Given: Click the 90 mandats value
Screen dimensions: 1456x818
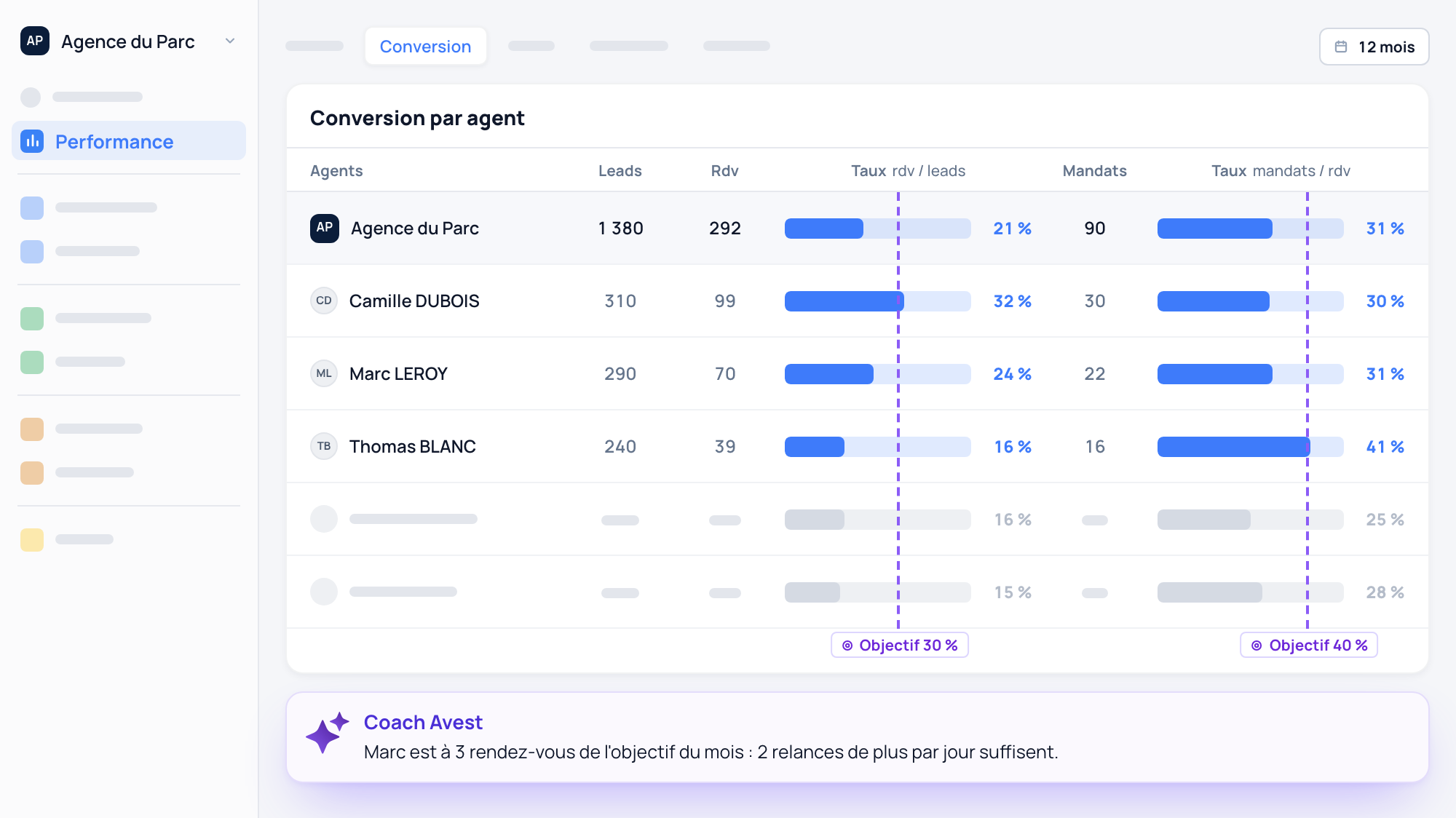Looking at the screenshot, I should 1095,229.
